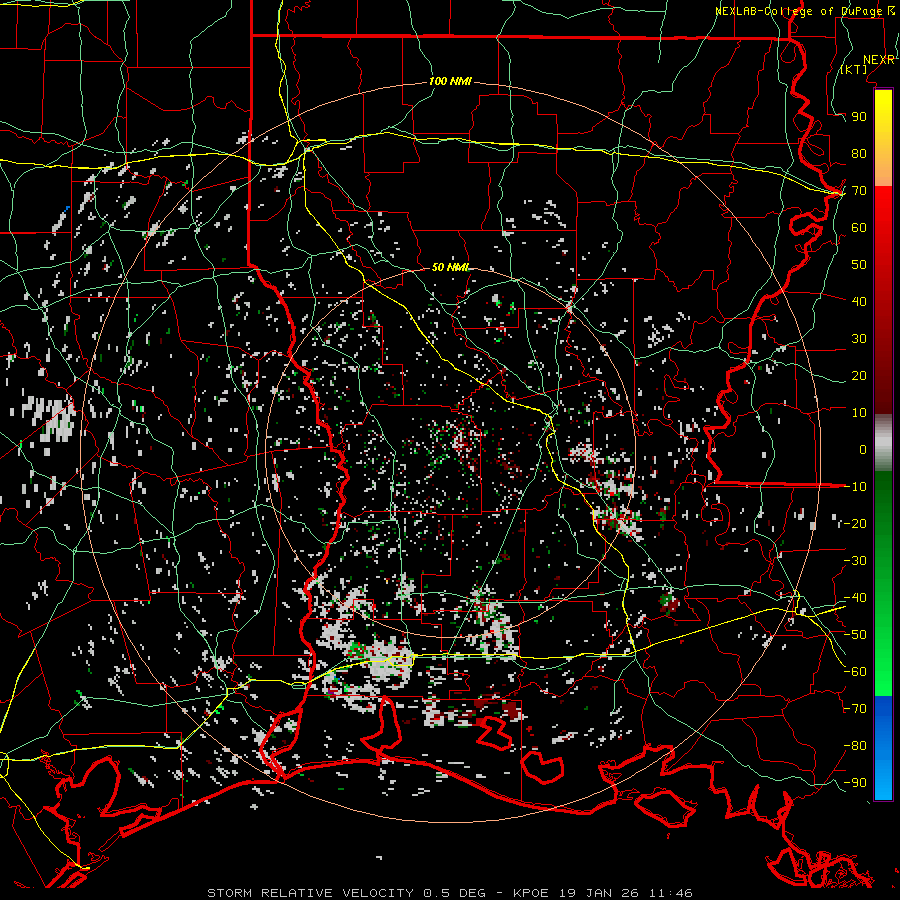The width and height of the screenshot is (900, 900).
Task: Click the blue segment of the color bar
Action: 883,747
